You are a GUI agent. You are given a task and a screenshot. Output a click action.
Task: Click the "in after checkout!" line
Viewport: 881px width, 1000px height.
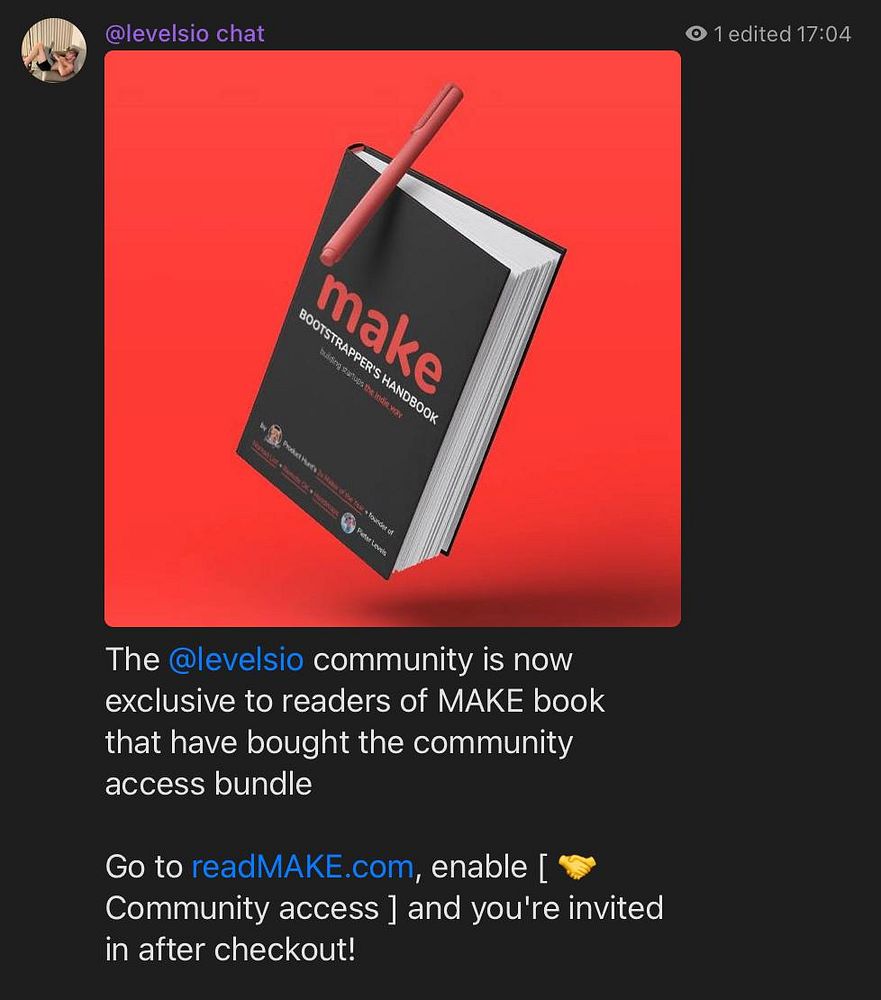230,950
